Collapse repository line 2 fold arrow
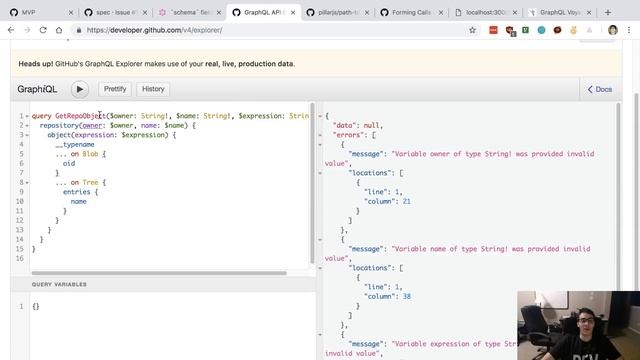The height and width of the screenshot is (360, 640). [x=27, y=126]
